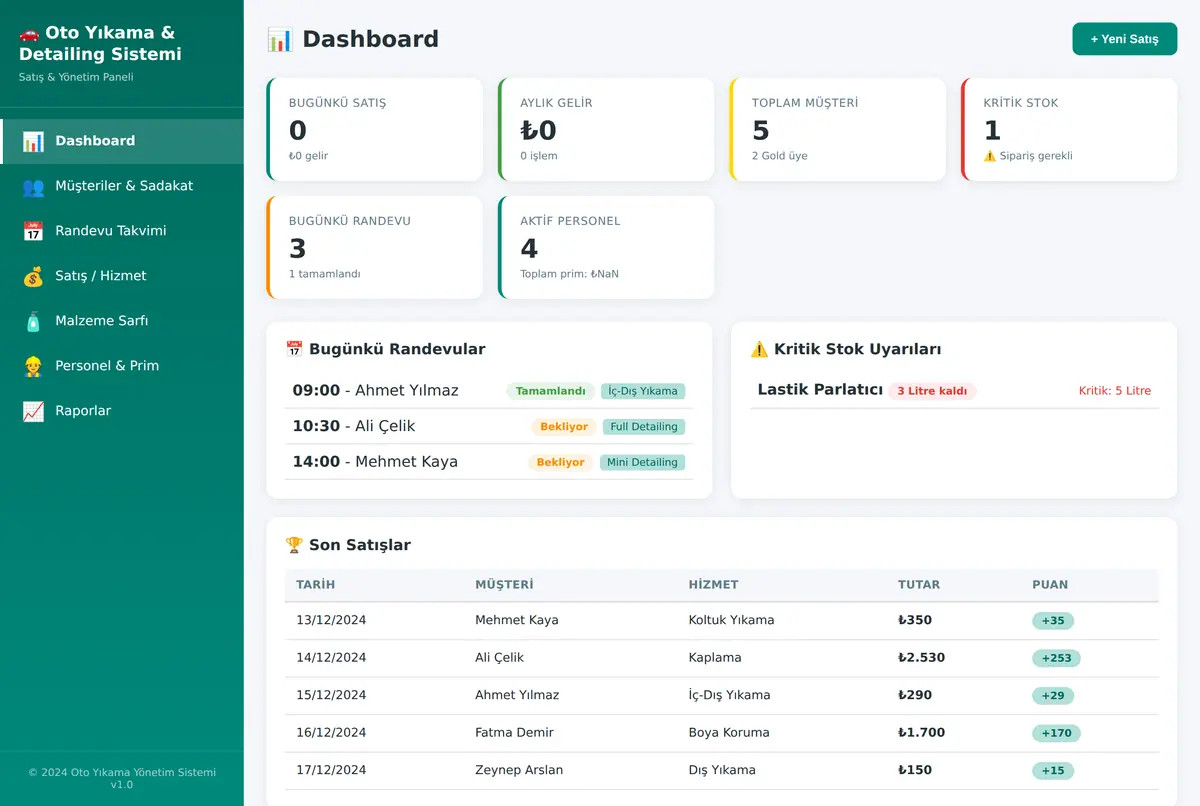
Task: Click the chart icon beside Dashboard heading
Action: point(280,39)
